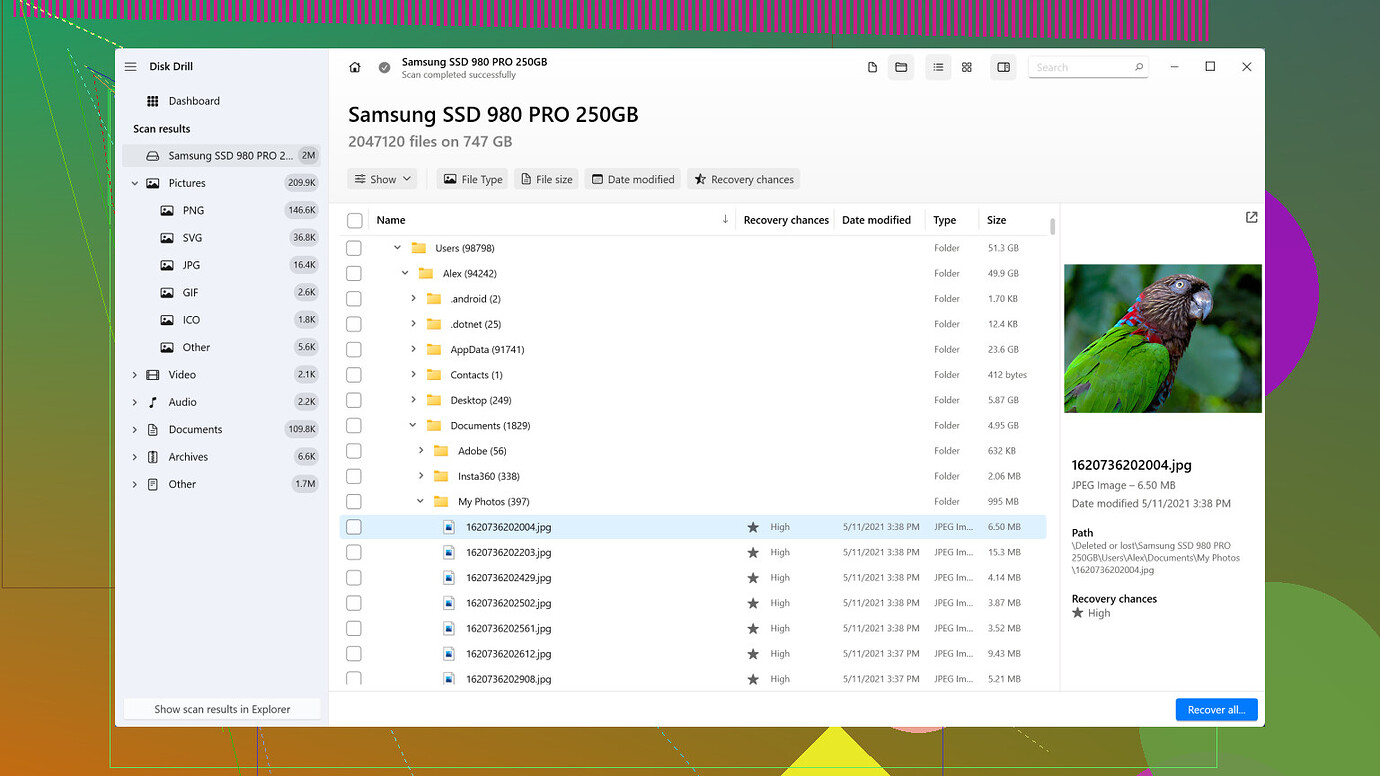
Task: Expand the AppData folder
Action: point(412,349)
